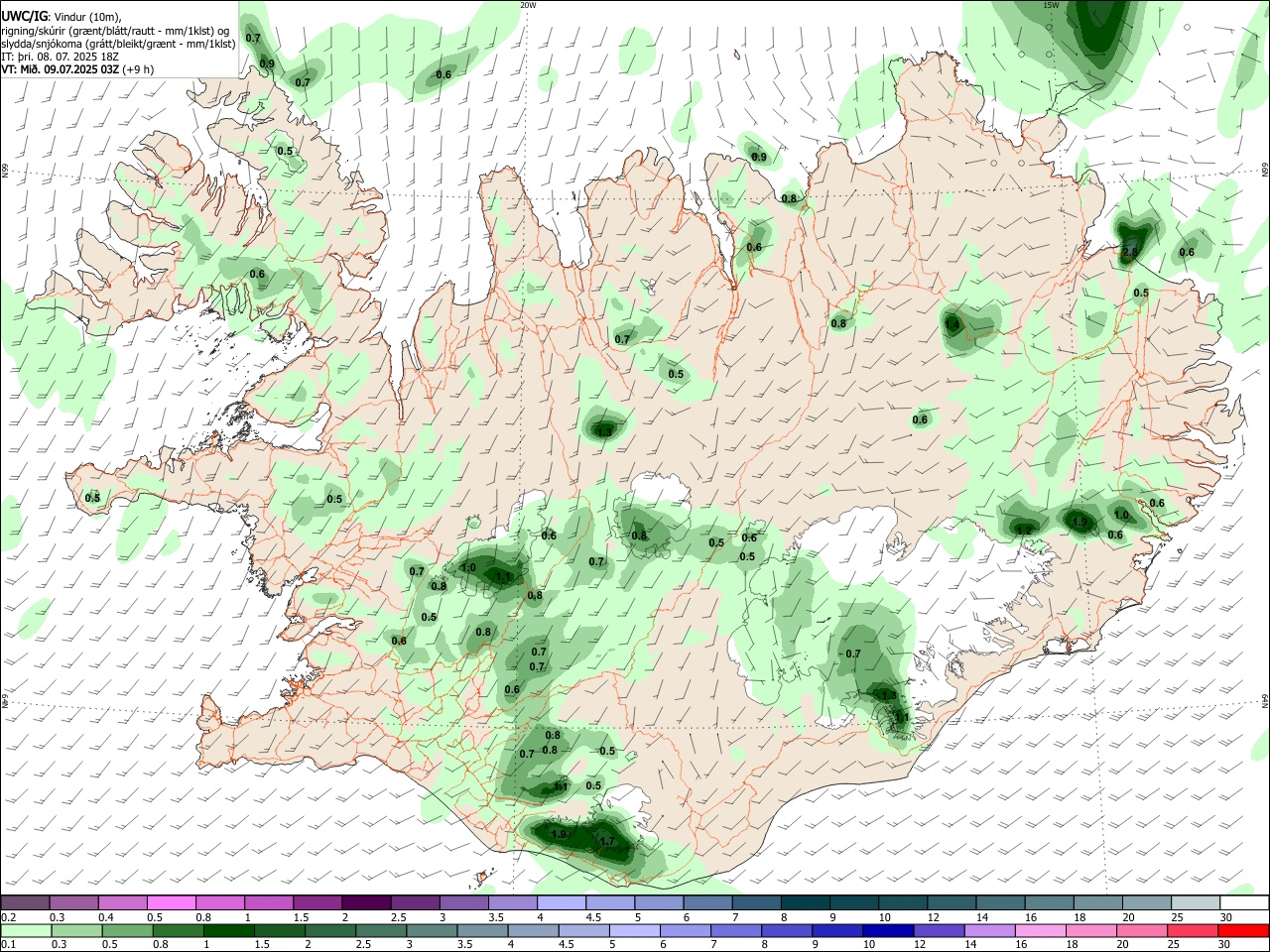Select the 1.7 precipitation label on the south coast
This screenshot has width=1270, height=952.
point(607,842)
